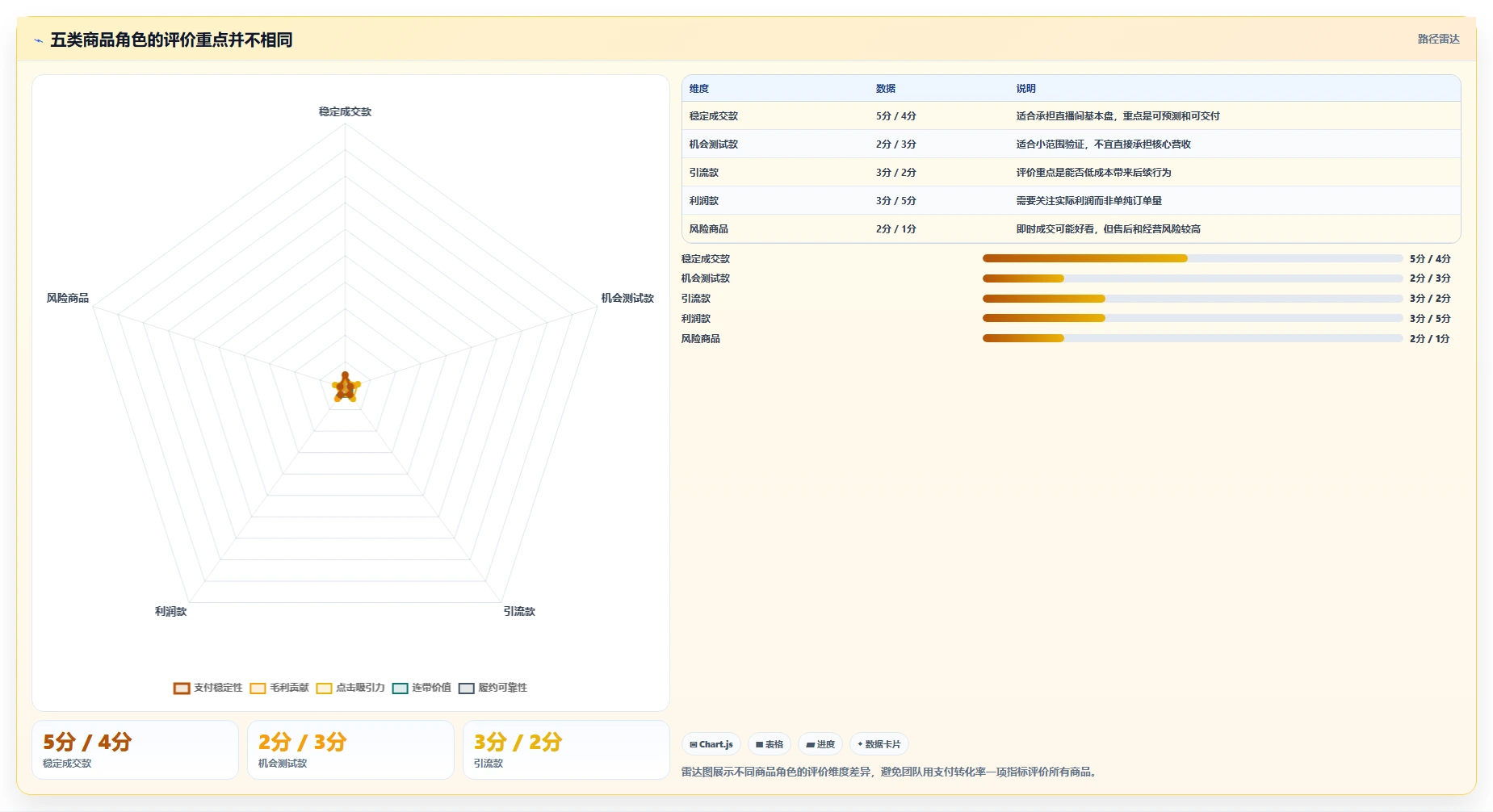Click the 风险商品 progress bar
This screenshot has width=1493, height=812.
tap(1192, 338)
